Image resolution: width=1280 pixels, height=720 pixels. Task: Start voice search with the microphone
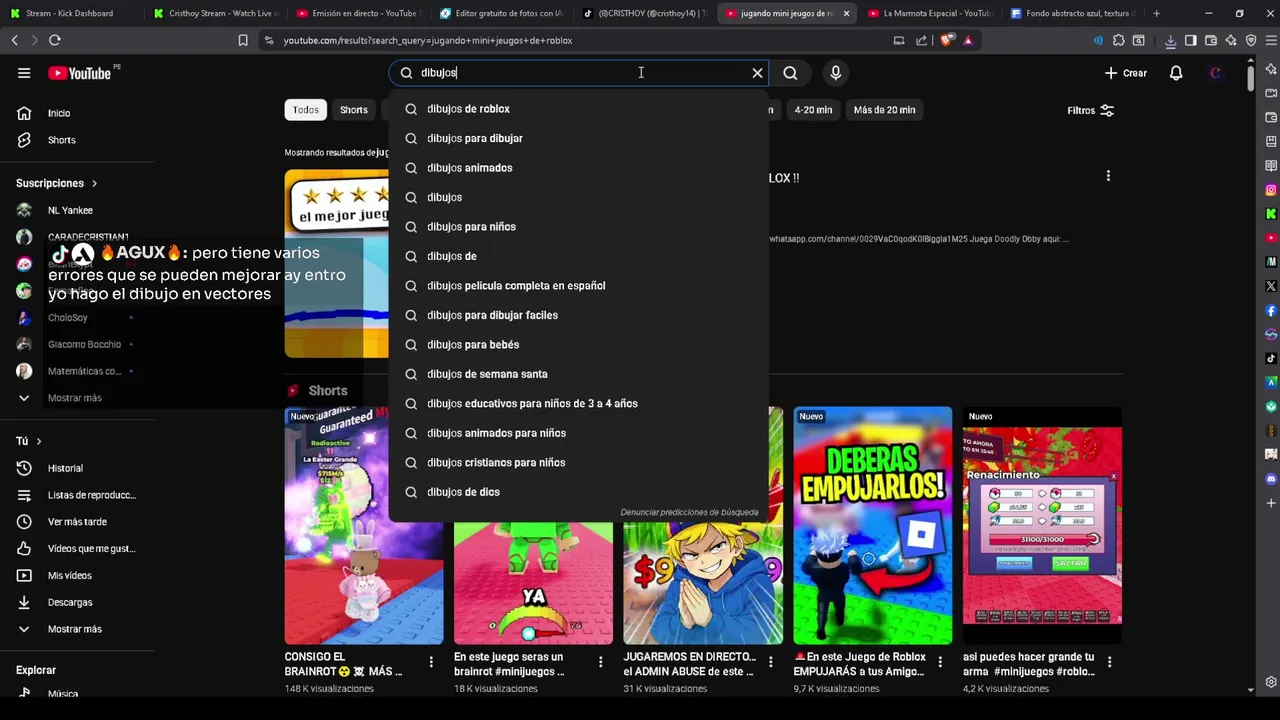point(836,73)
